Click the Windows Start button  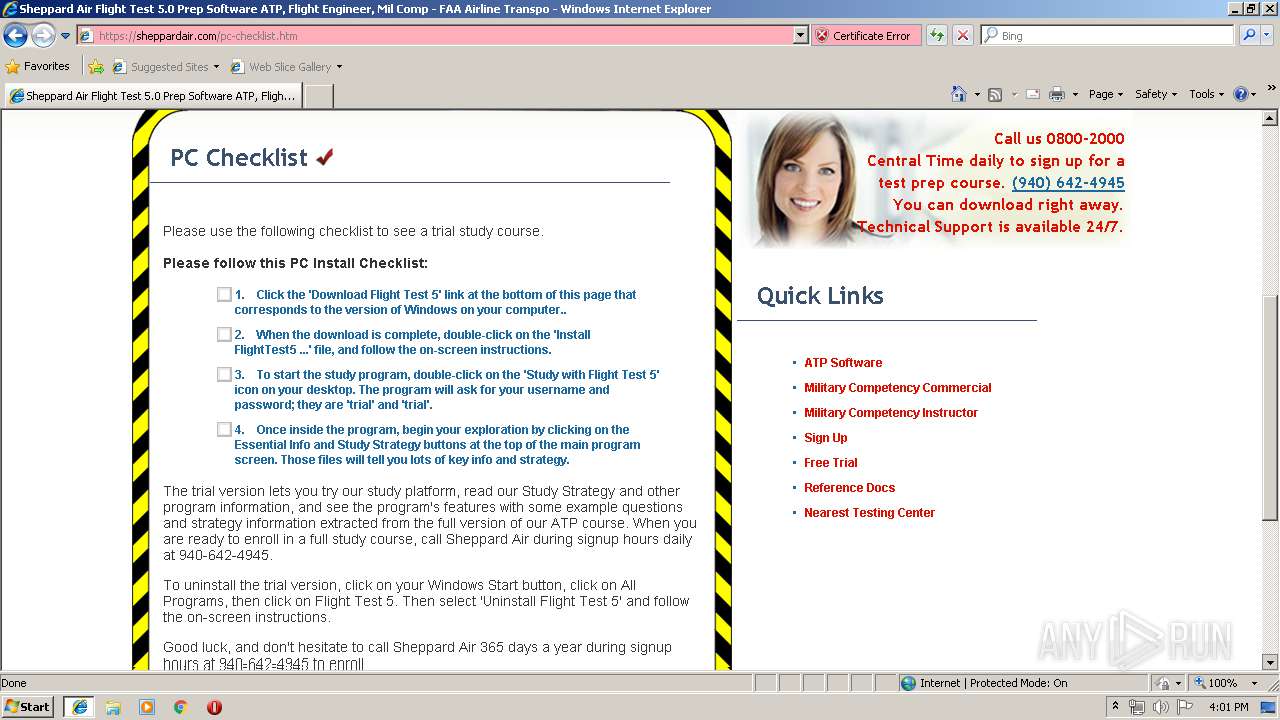pyautogui.click(x=28, y=707)
